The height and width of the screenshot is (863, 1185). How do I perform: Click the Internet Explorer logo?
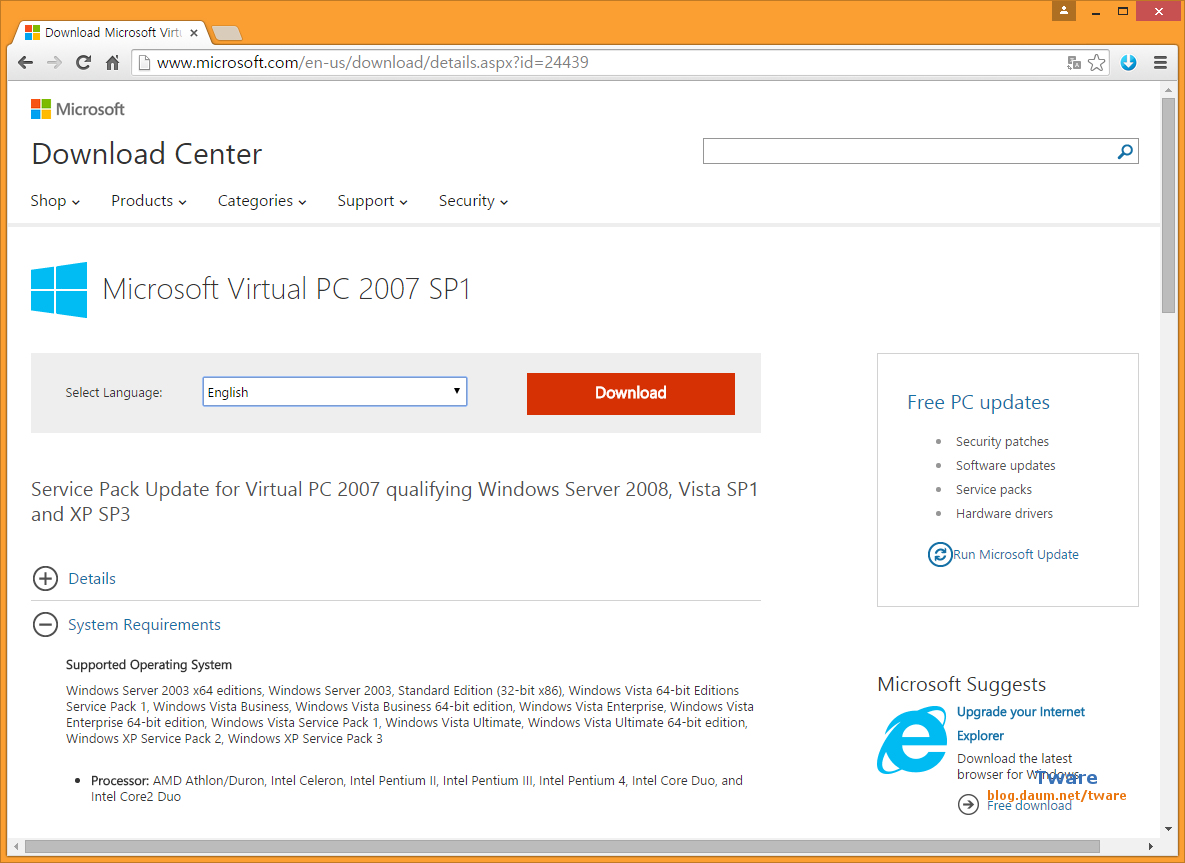(x=912, y=740)
